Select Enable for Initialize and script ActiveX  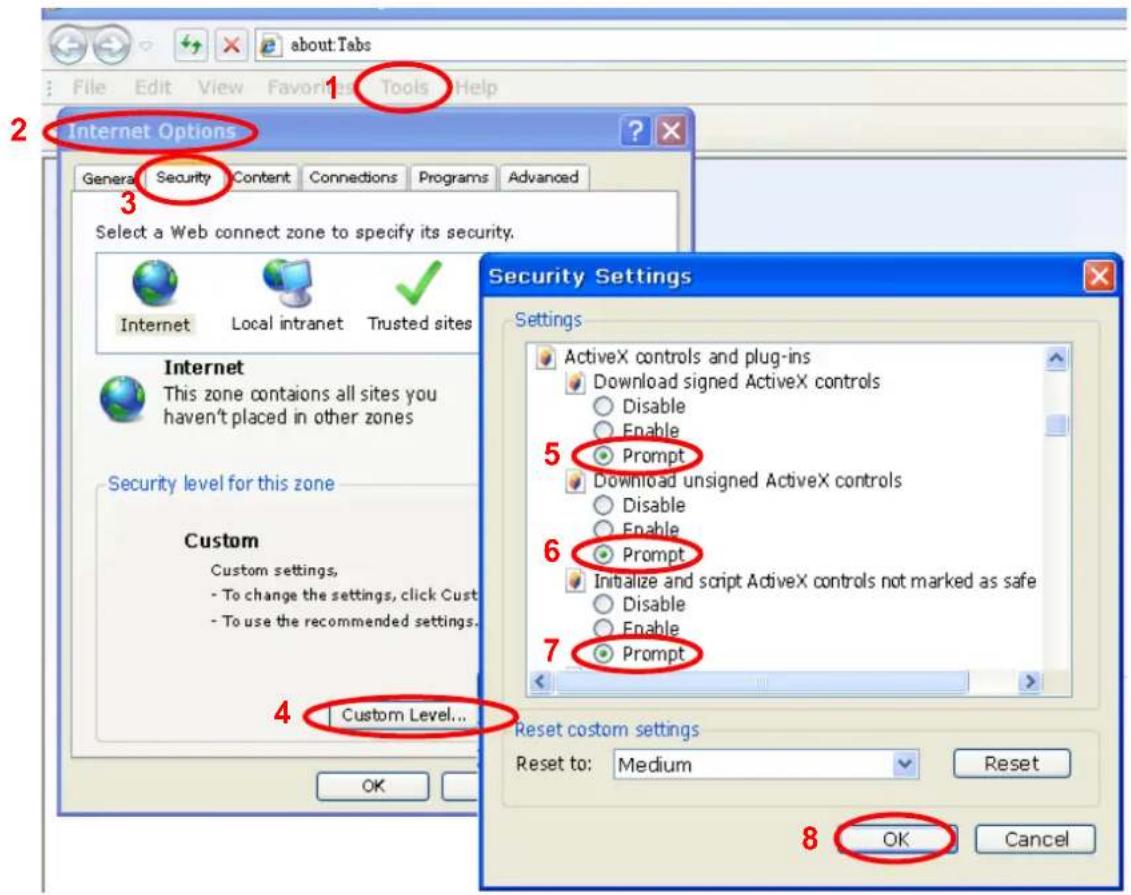603,629
